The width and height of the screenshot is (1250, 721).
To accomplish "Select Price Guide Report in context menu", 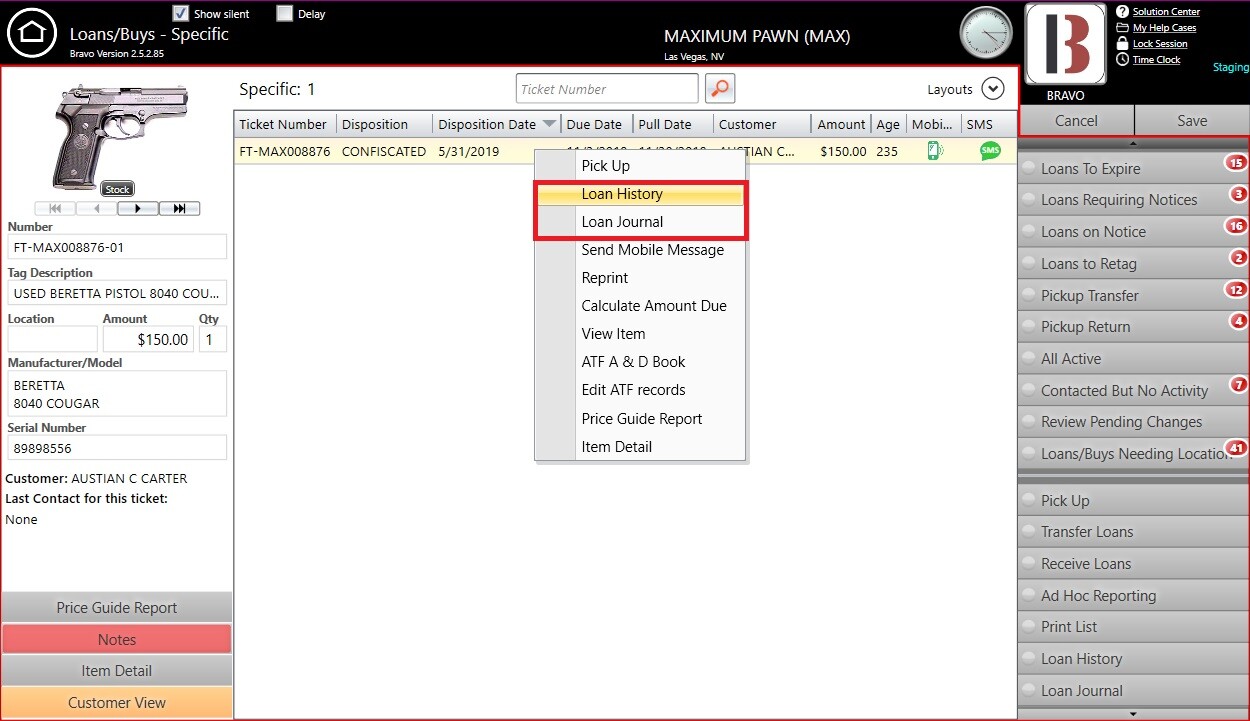I will 640,419.
